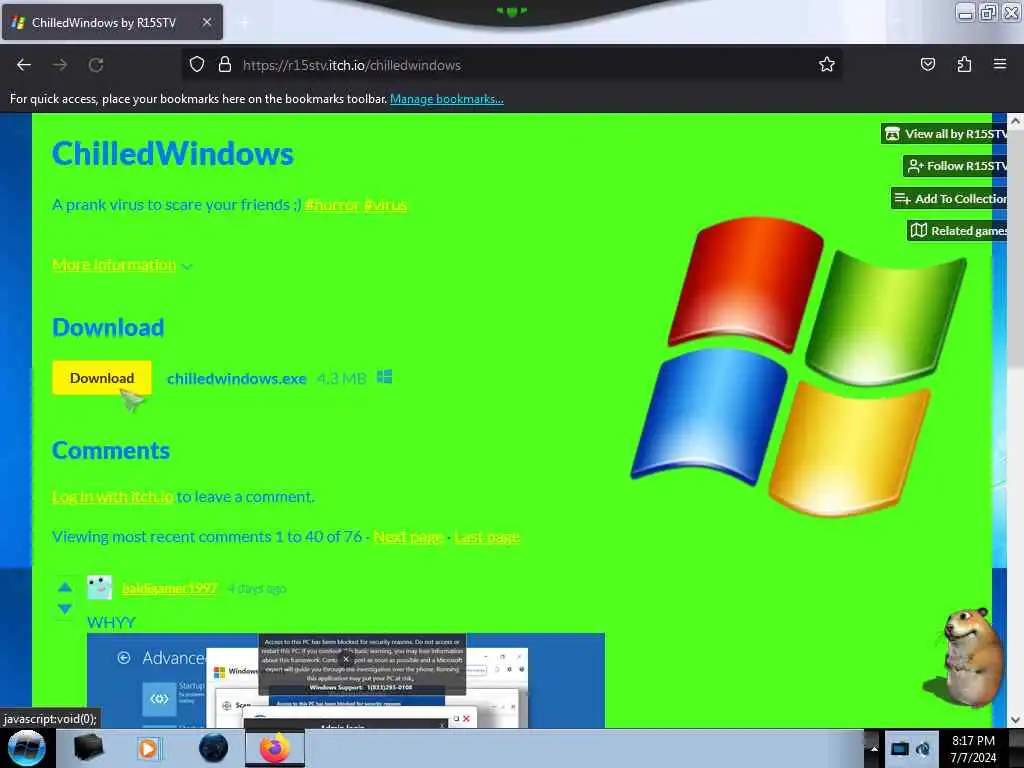Show hidden system tray icons
Viewport: 1024px width, 768px height.
point(874,749)
